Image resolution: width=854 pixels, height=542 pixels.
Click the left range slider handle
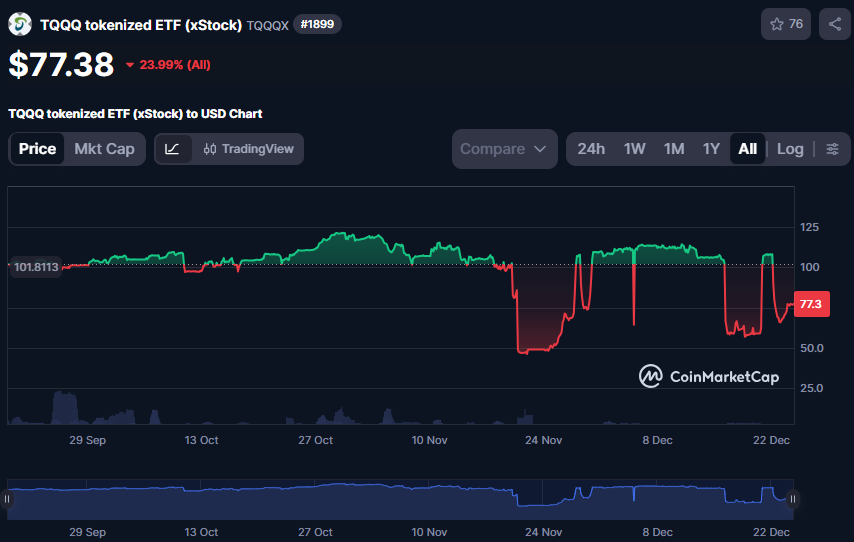(x=8, y=498)
